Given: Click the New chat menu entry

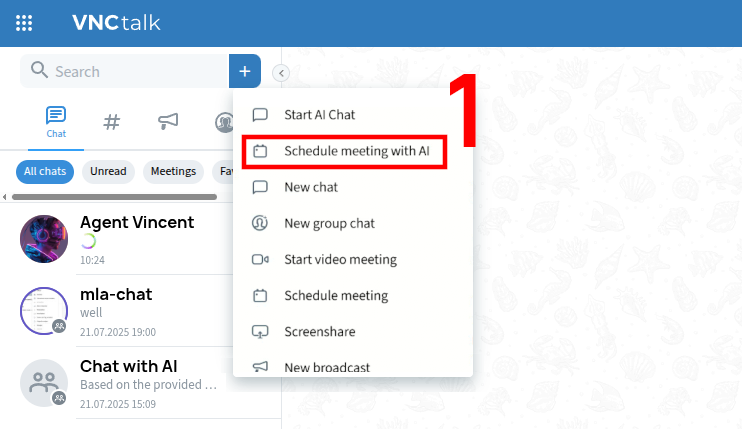Looking at the screenshot, I should click(x=311, y=187).
